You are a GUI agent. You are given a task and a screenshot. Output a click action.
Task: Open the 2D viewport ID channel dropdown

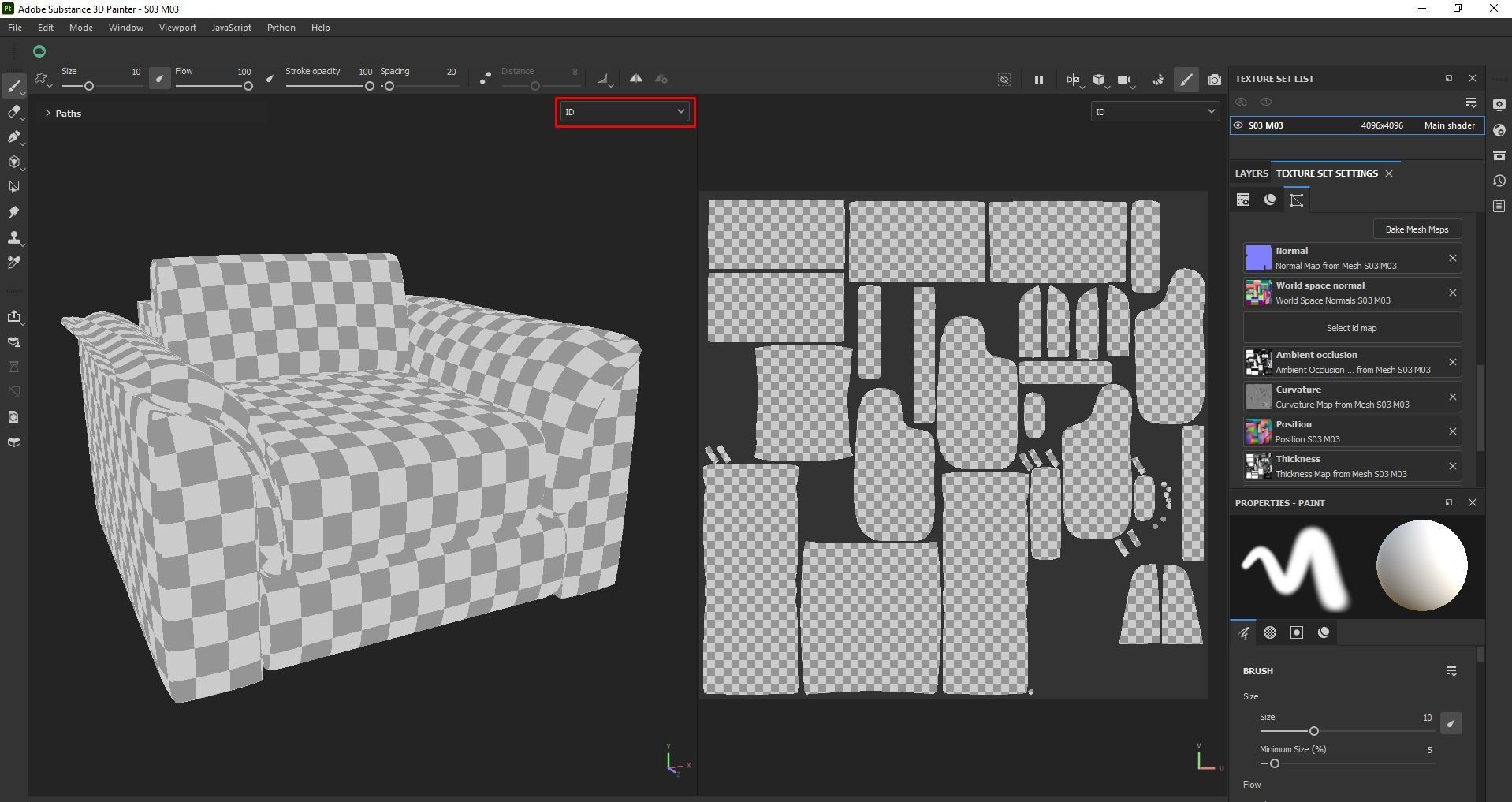click(x=1155, y=112)
